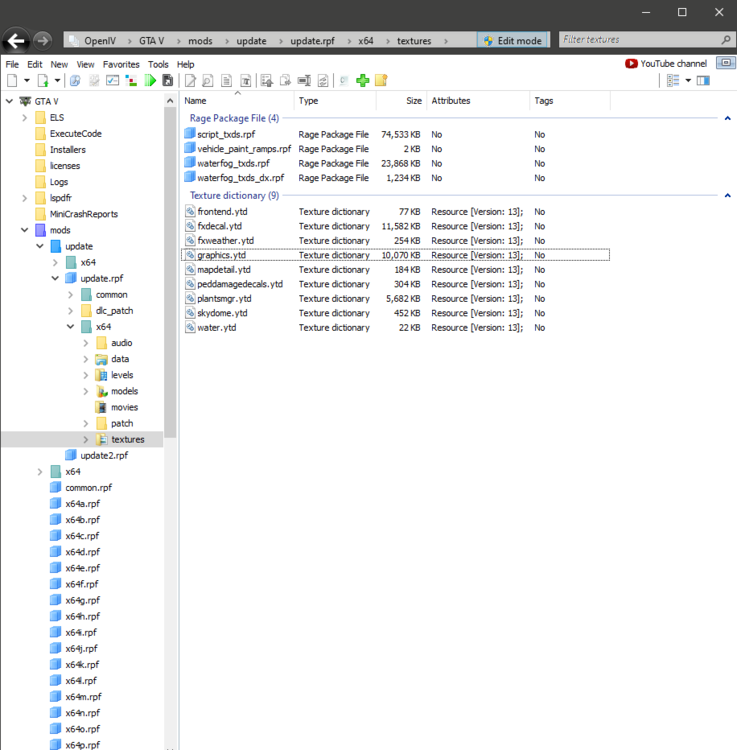
Task: Open the View menu
Action: click(86, 64)
